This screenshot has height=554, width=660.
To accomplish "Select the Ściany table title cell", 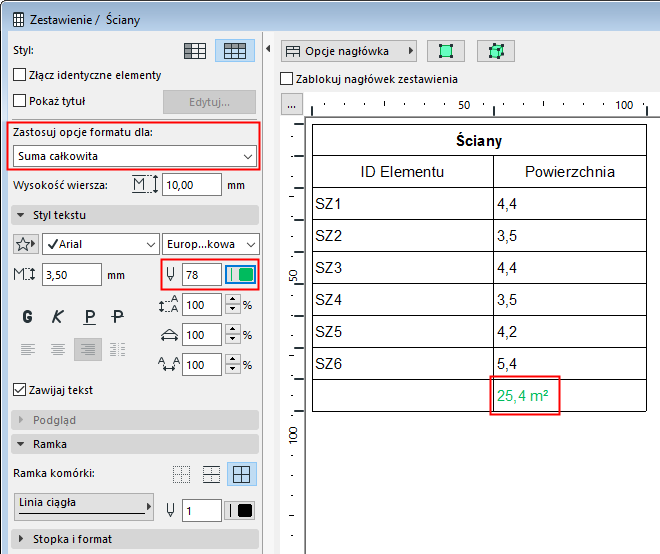I will tap(479, 140).
